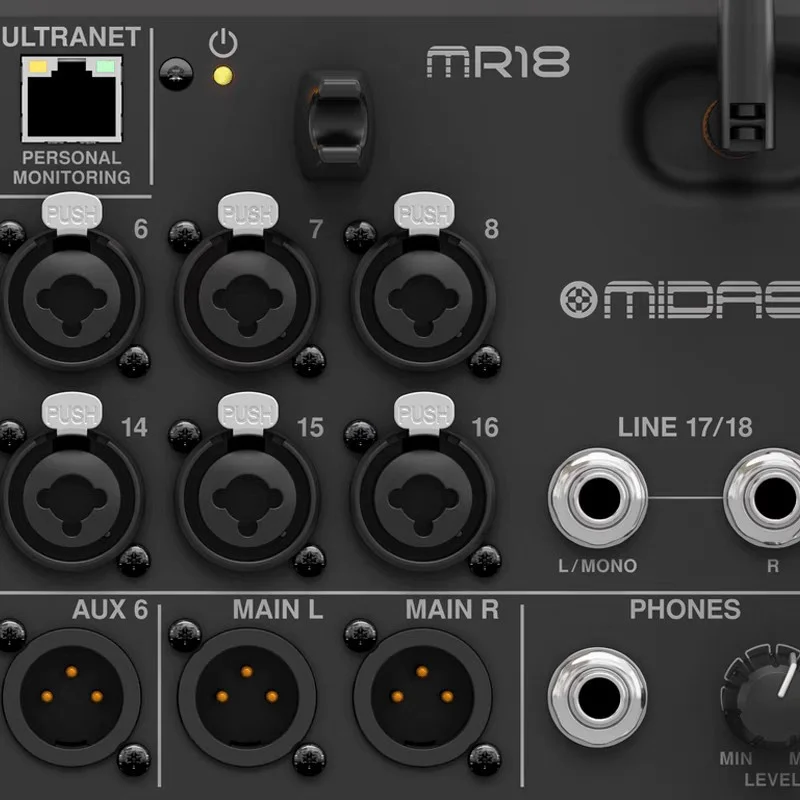
Task: Click the MR18 model logo
Action: tap(498, 62)
